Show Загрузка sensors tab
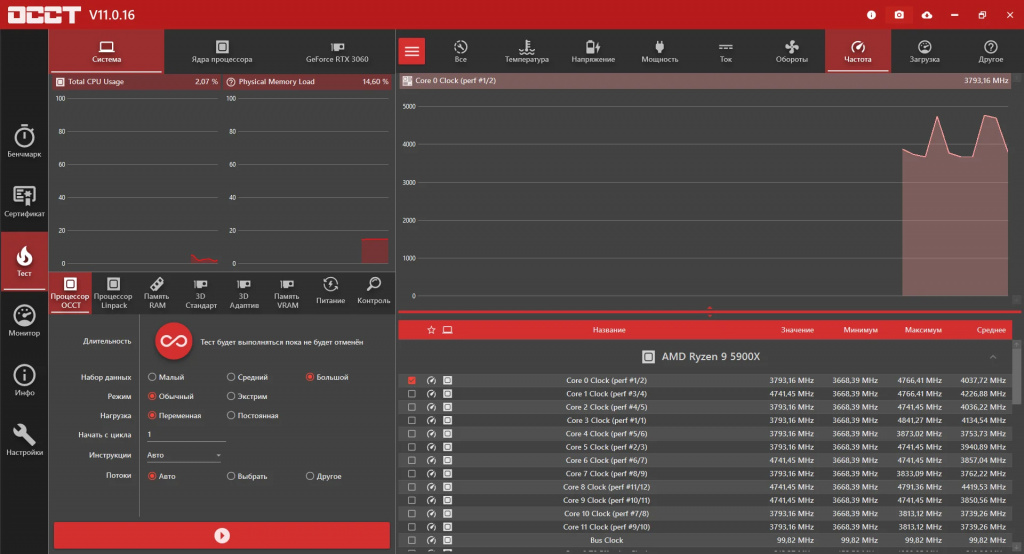This screenshot has width=1024, height=554. tap(924, 51)
